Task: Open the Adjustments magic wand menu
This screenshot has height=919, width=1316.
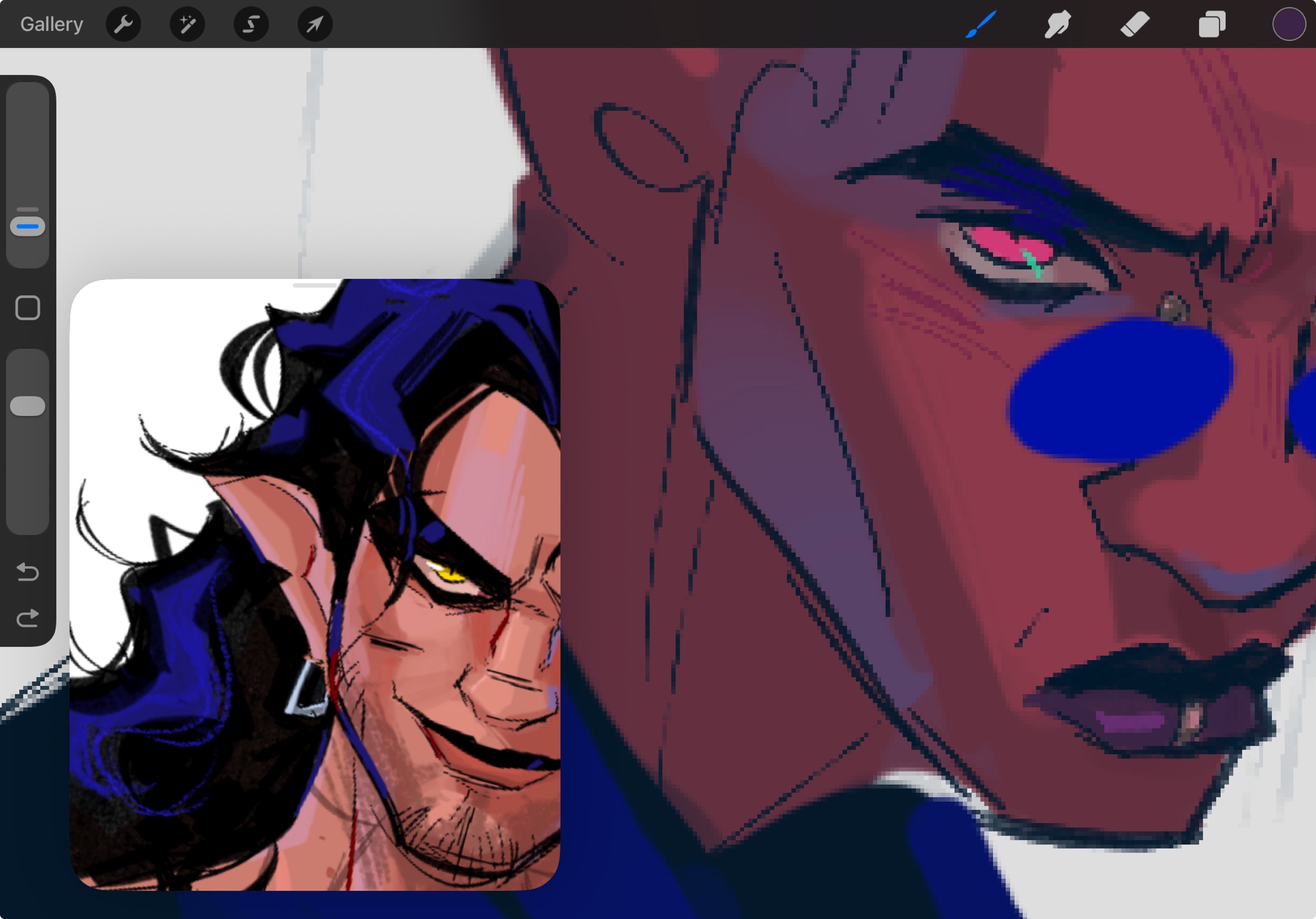Action: point(188,24)
